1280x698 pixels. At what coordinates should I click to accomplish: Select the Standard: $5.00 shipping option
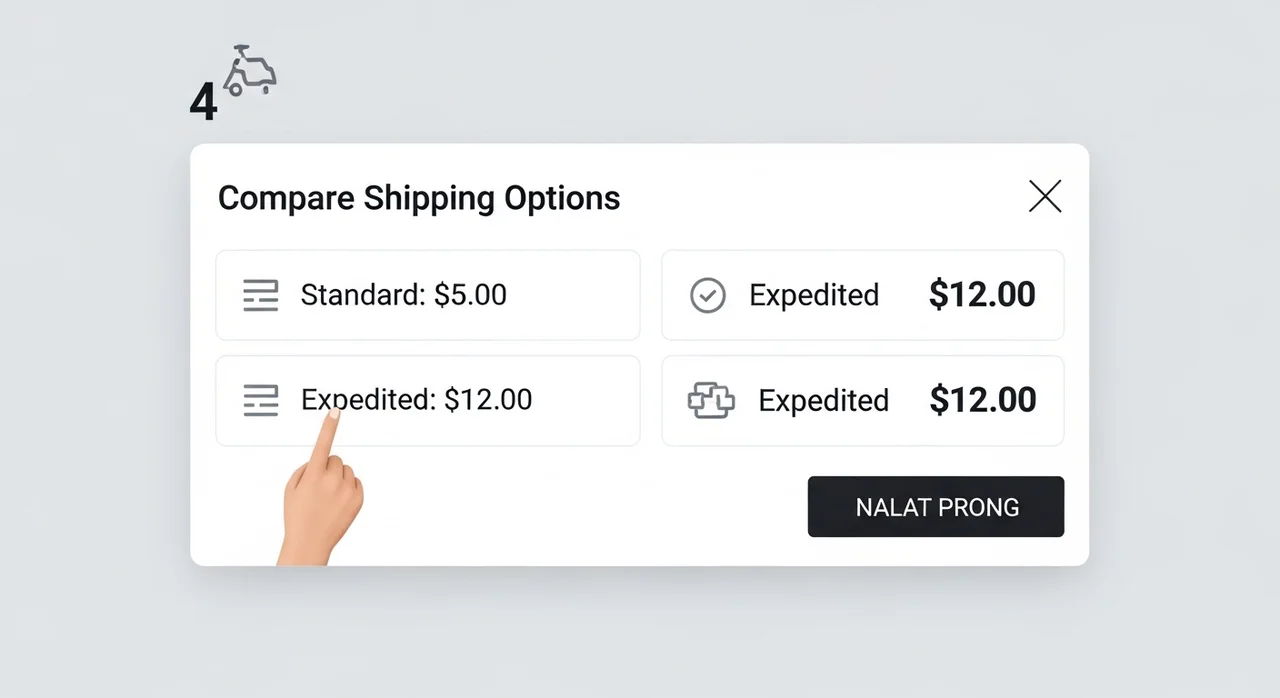point(428,295)
